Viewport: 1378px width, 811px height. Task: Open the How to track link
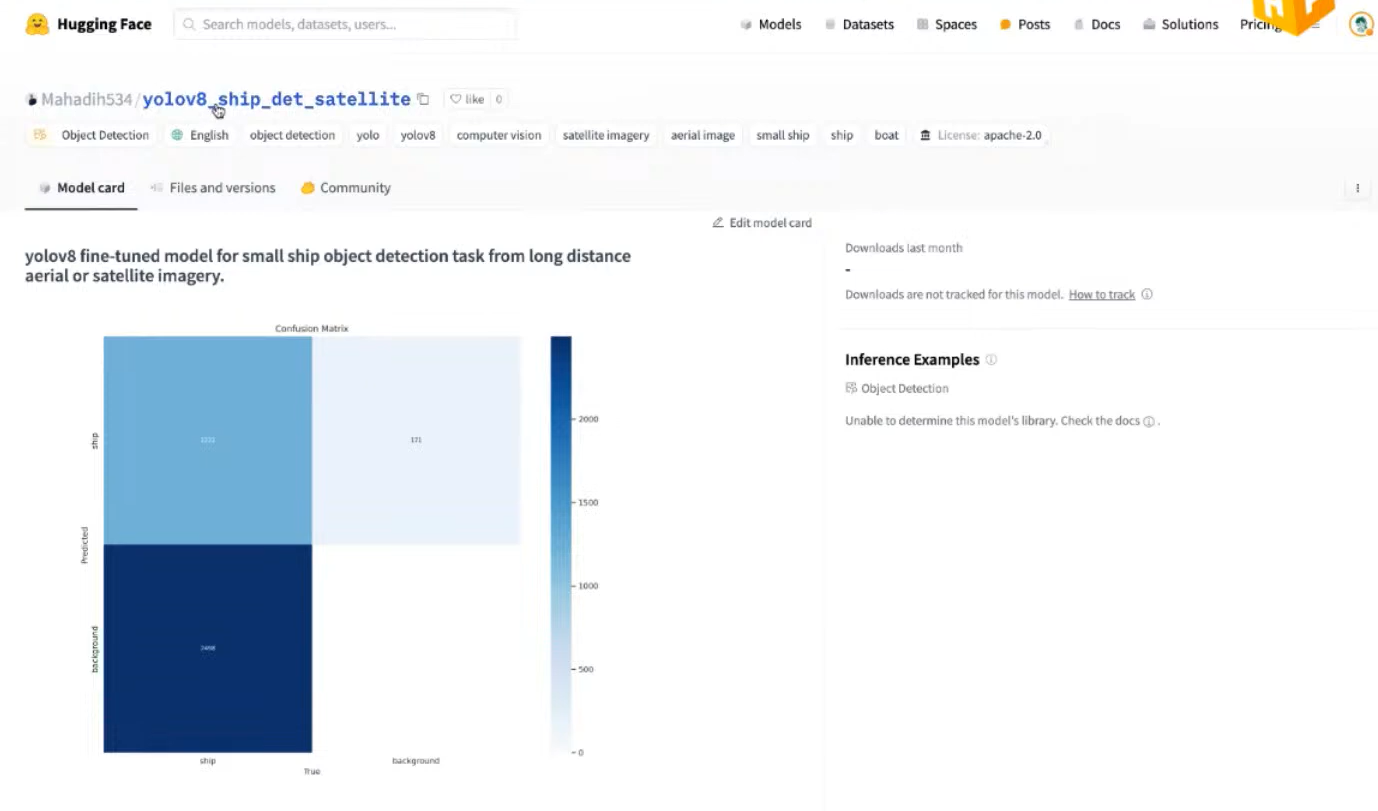click(1102, 295)
